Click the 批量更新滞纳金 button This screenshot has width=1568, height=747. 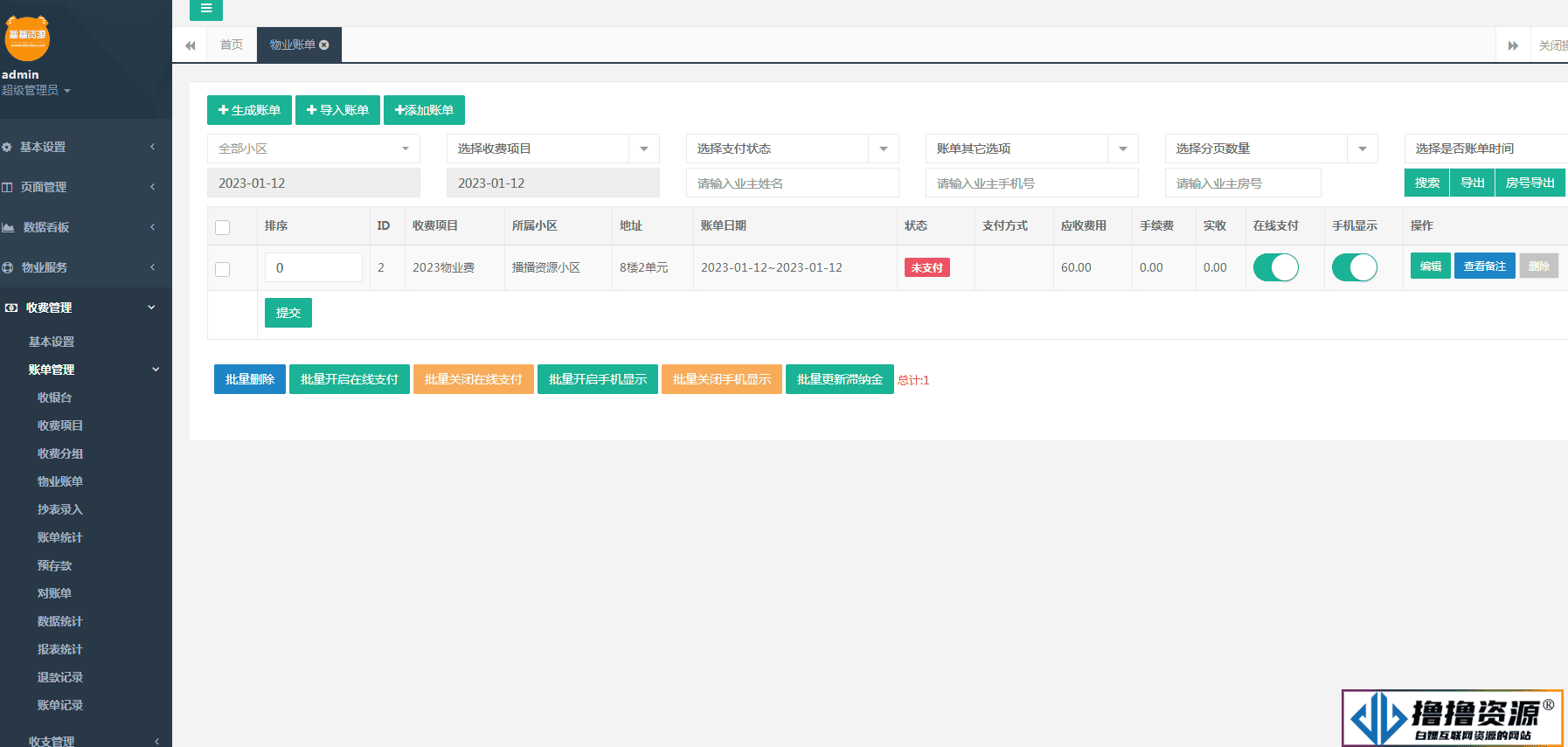point(840,379)
